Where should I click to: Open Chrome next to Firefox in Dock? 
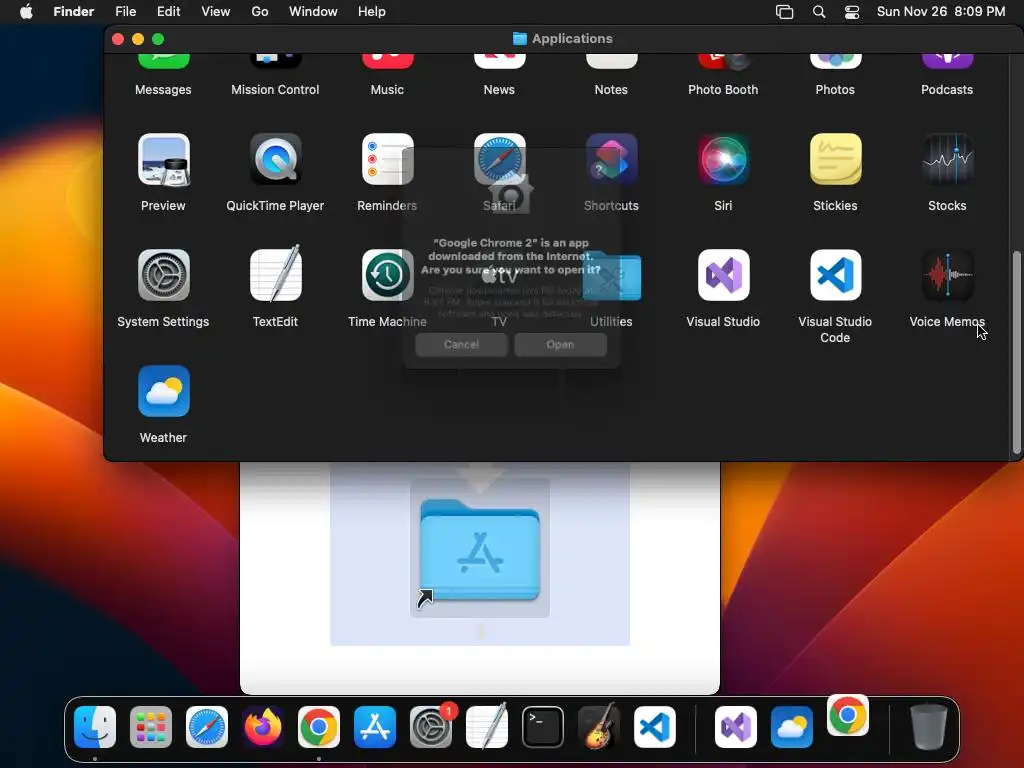coord(319,727)
